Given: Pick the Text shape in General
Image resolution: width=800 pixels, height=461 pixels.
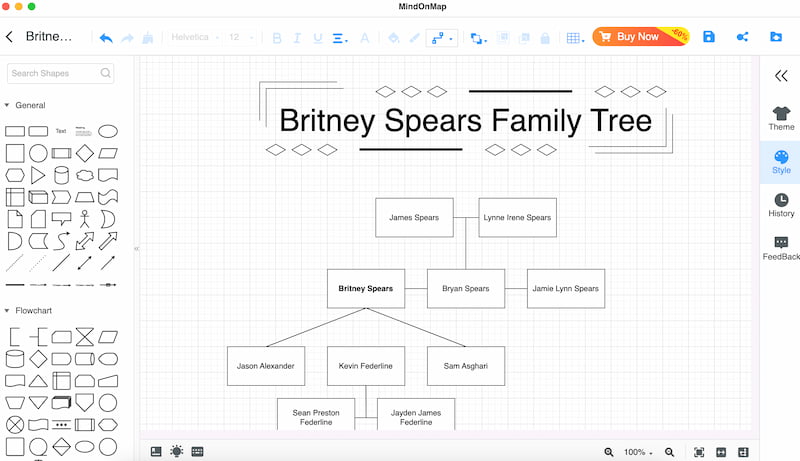Looking at the screenshot, I should click(x=61, y=131).
